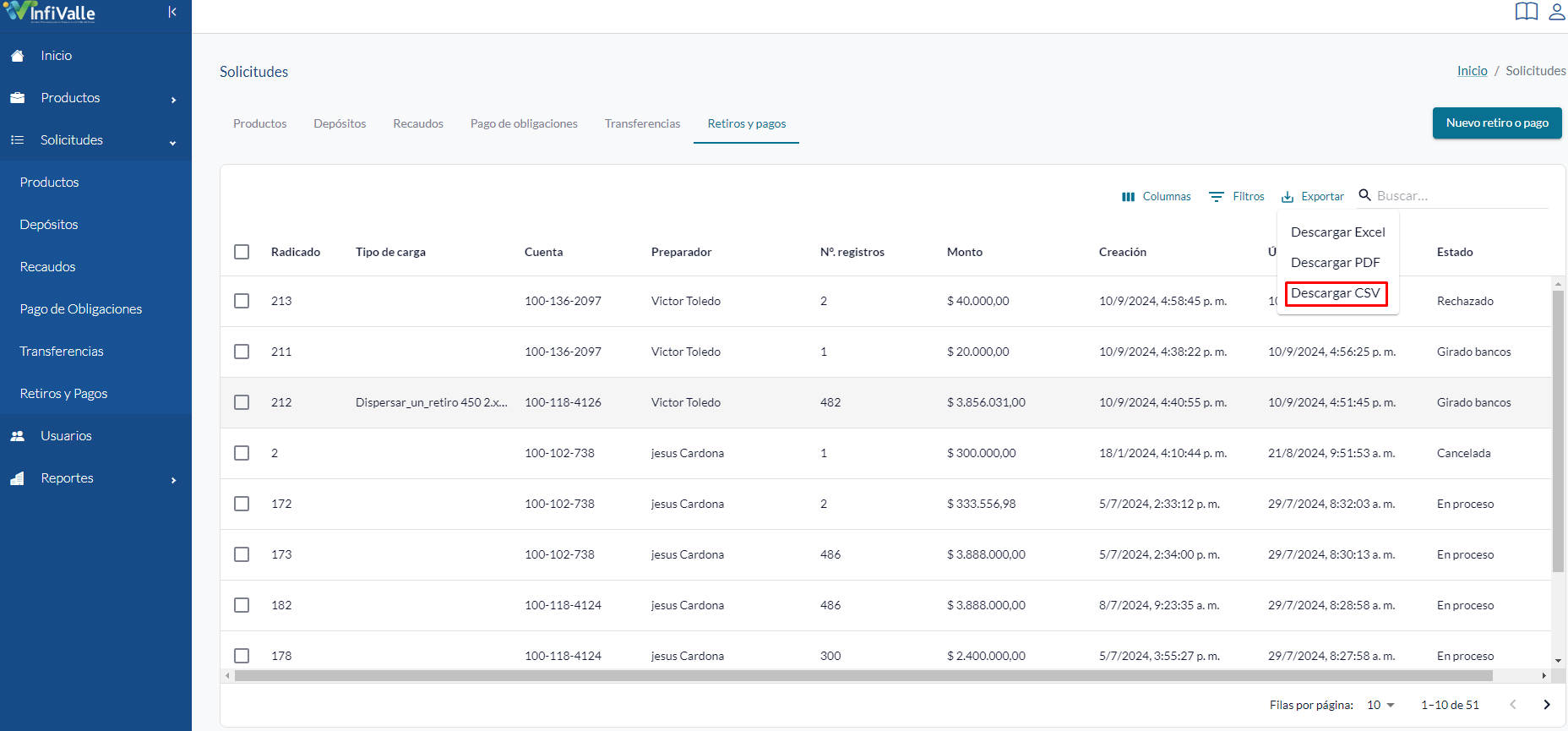Viewport: 1568px width, 731px height.
Task: Click the Nuevo retiro o pago button
Action: pyautogui.click(x=1497, y=123)
